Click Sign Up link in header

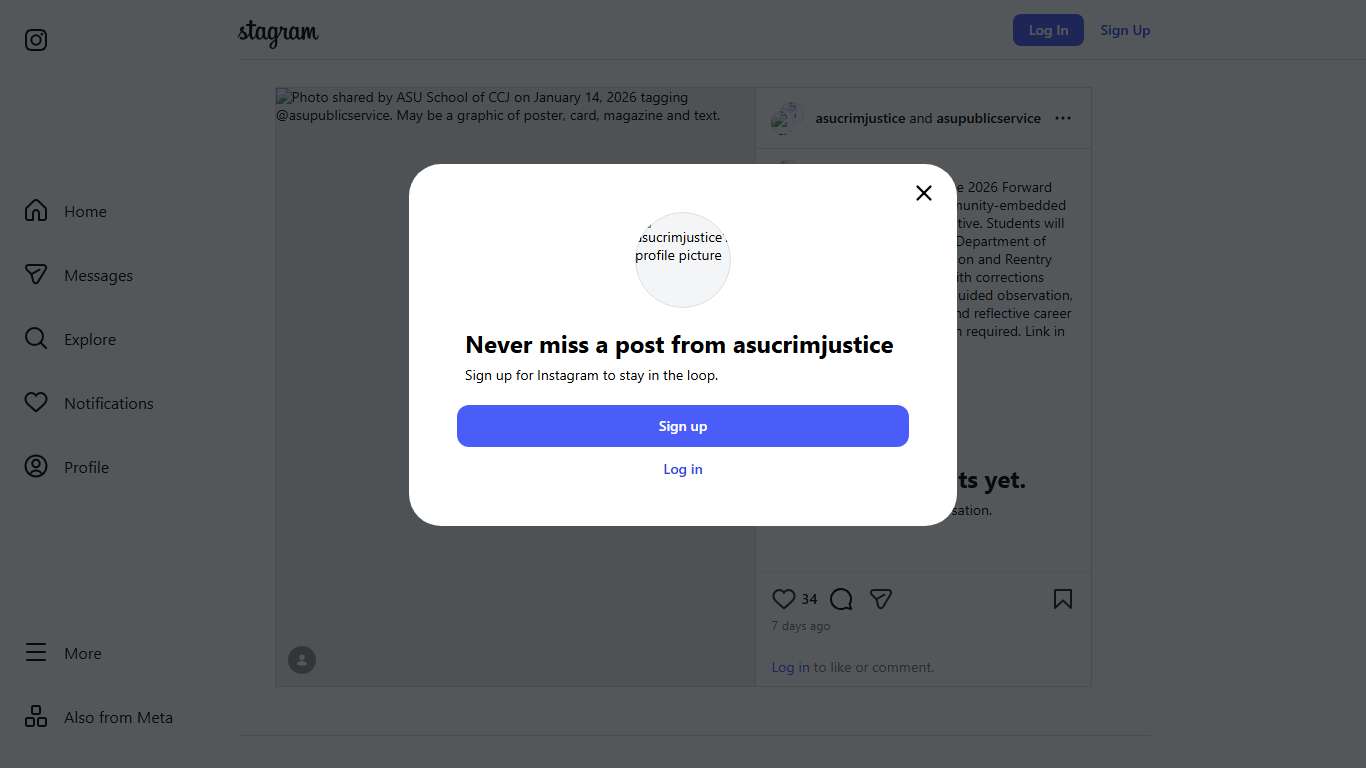1125,30
